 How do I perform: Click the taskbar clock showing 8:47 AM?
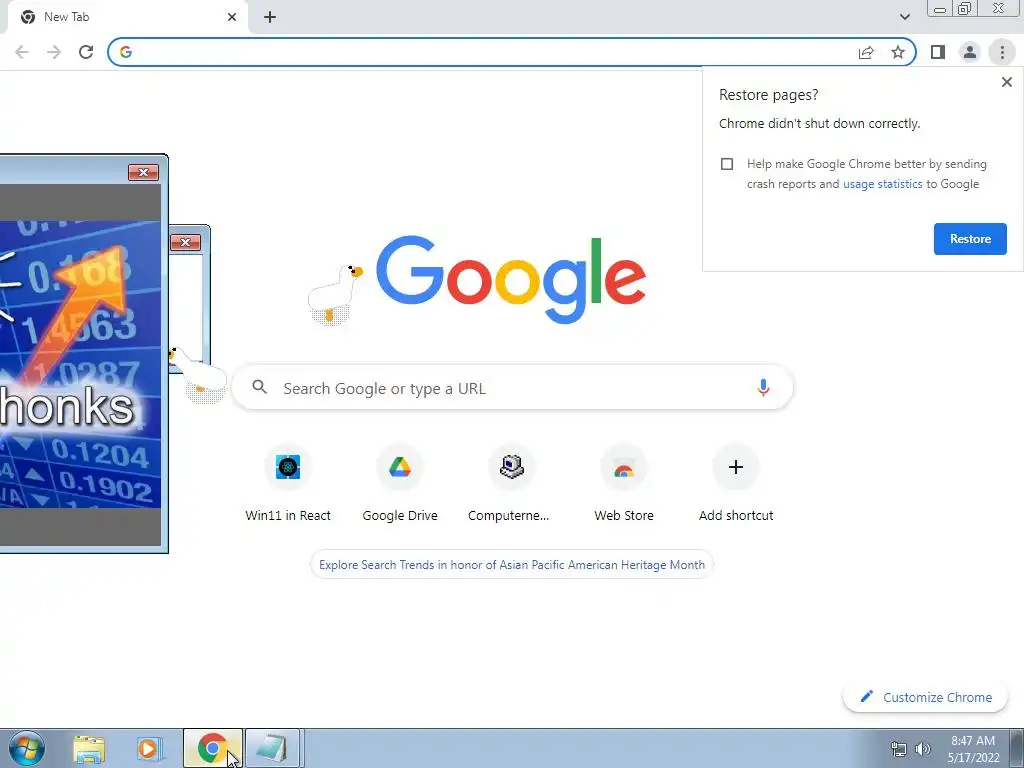973,749
